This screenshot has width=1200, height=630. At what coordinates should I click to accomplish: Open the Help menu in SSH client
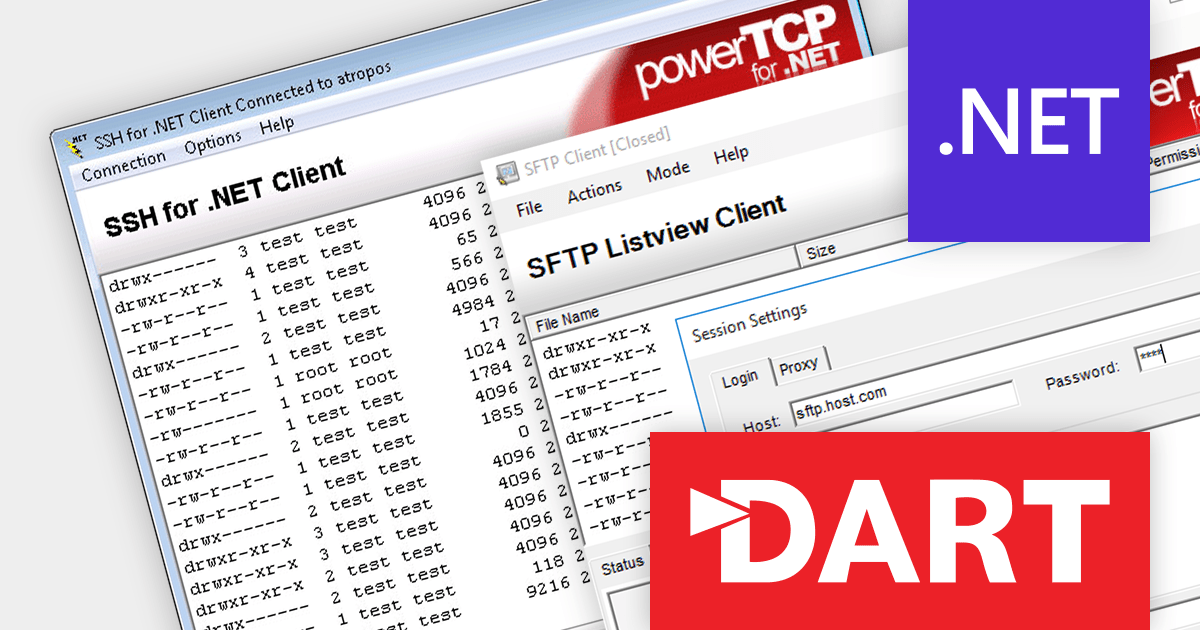[x=277, y=126]
